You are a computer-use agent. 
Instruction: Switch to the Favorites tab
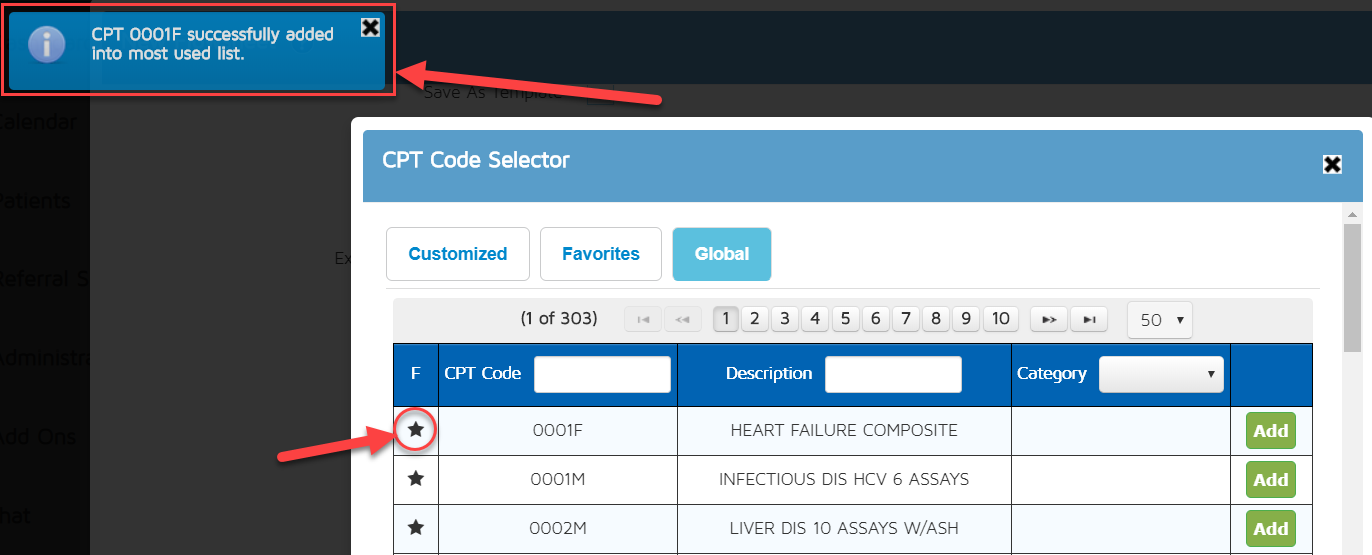click(x=600, y=254)
